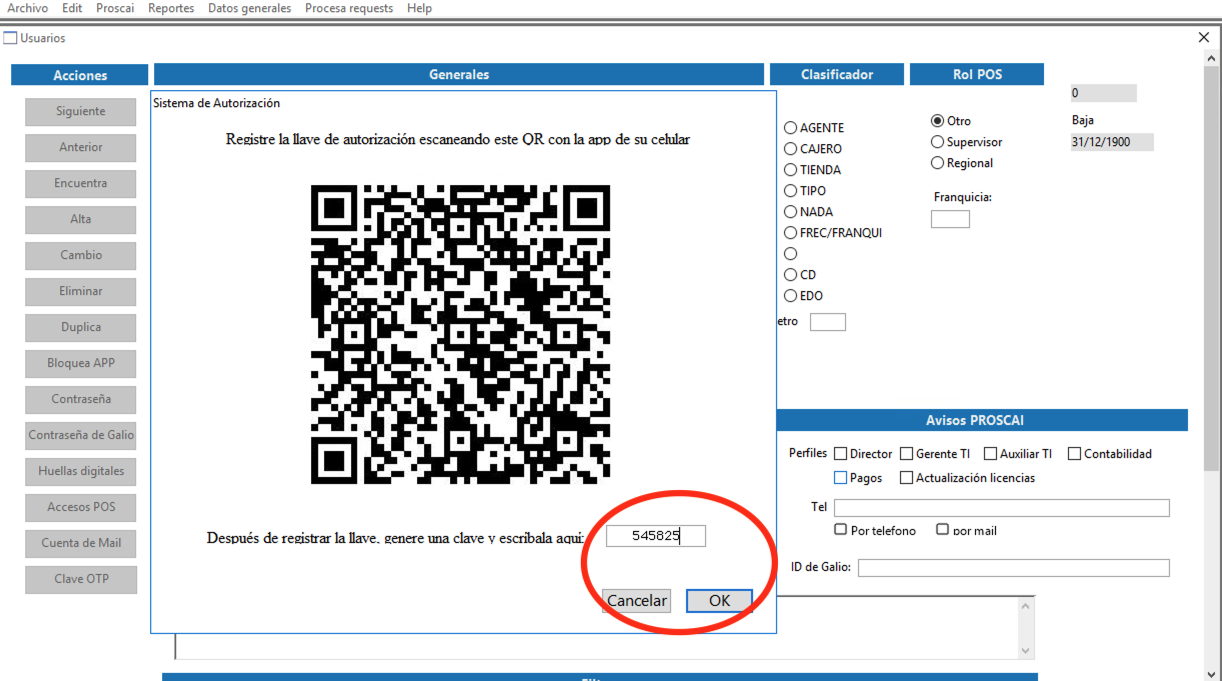Select the EDO classifier option

tap(790, 296)
